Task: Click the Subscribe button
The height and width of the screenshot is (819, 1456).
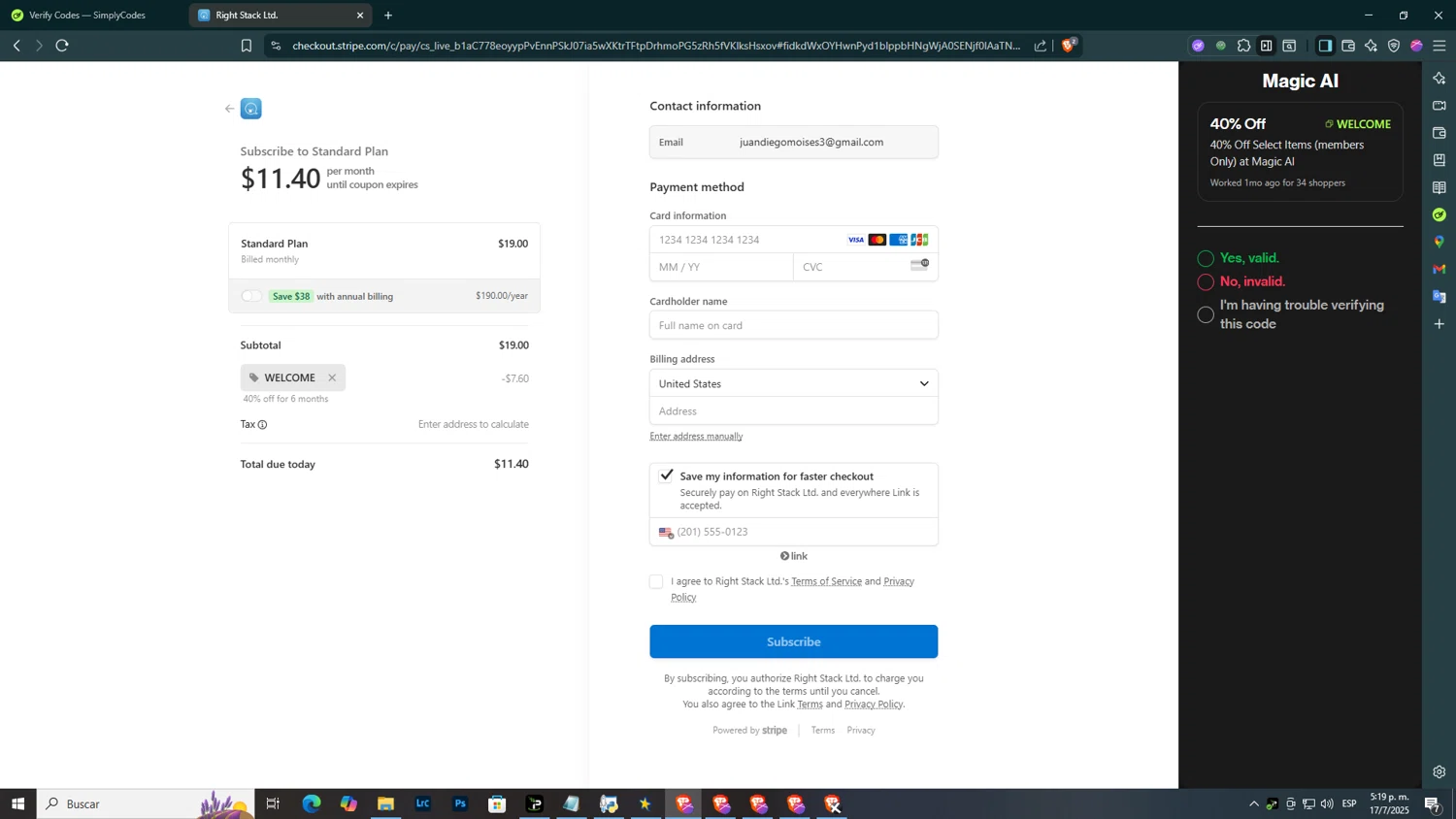Action: (793, 641)
